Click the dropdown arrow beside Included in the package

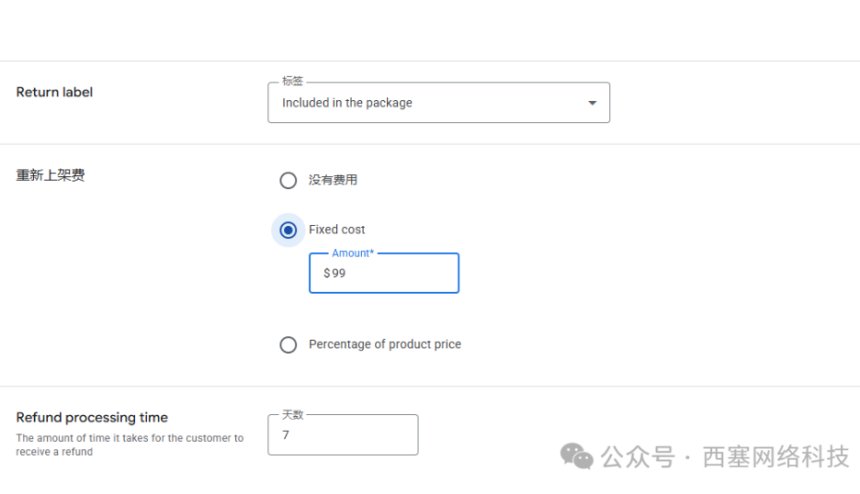click(x=592, y=103)
